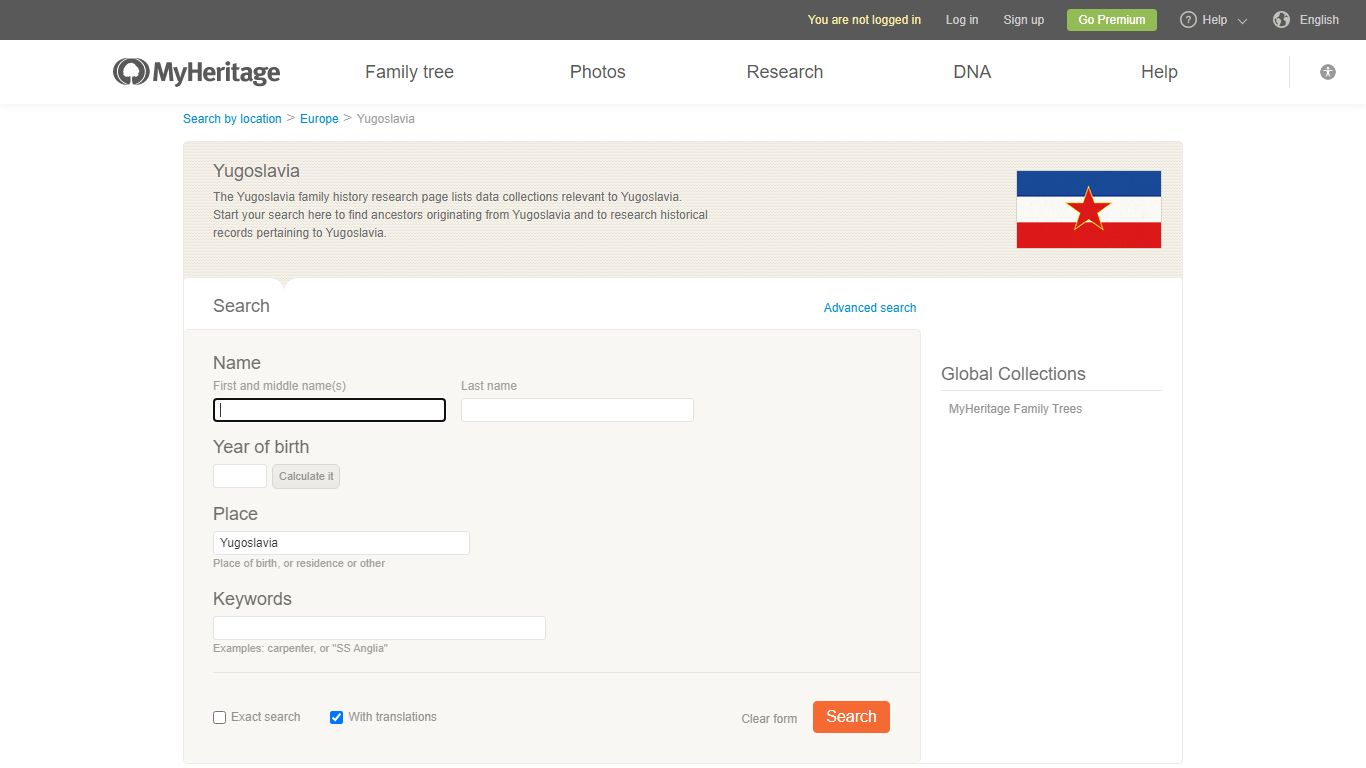Click the 'You are not logged in' text
Image resolution: width=1366 pixels, height=768 pixels.
864,20
